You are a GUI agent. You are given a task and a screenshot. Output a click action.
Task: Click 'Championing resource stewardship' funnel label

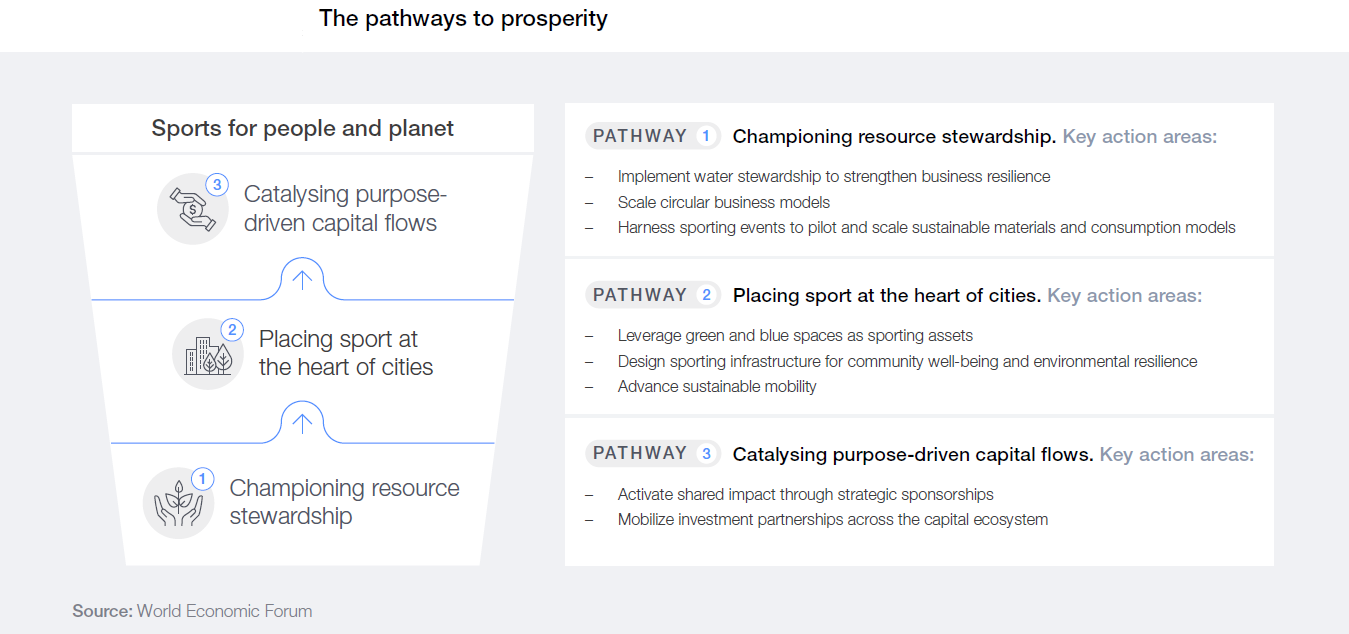pyautogui.click(x=344, y=502)
